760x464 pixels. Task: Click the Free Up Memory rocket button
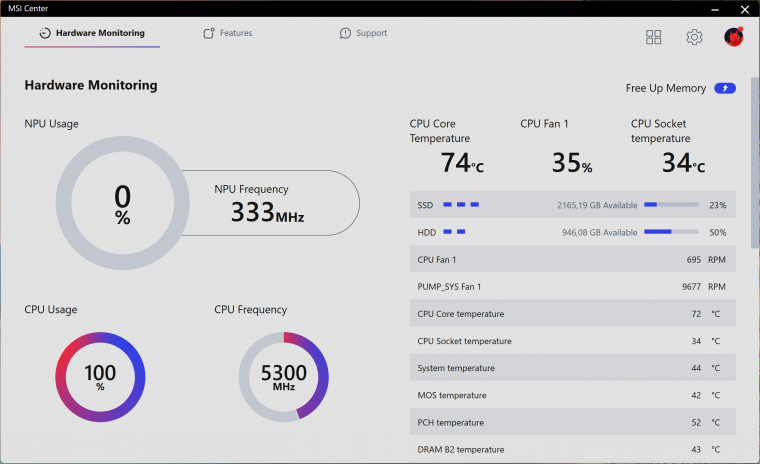click(x=725, y=88)
